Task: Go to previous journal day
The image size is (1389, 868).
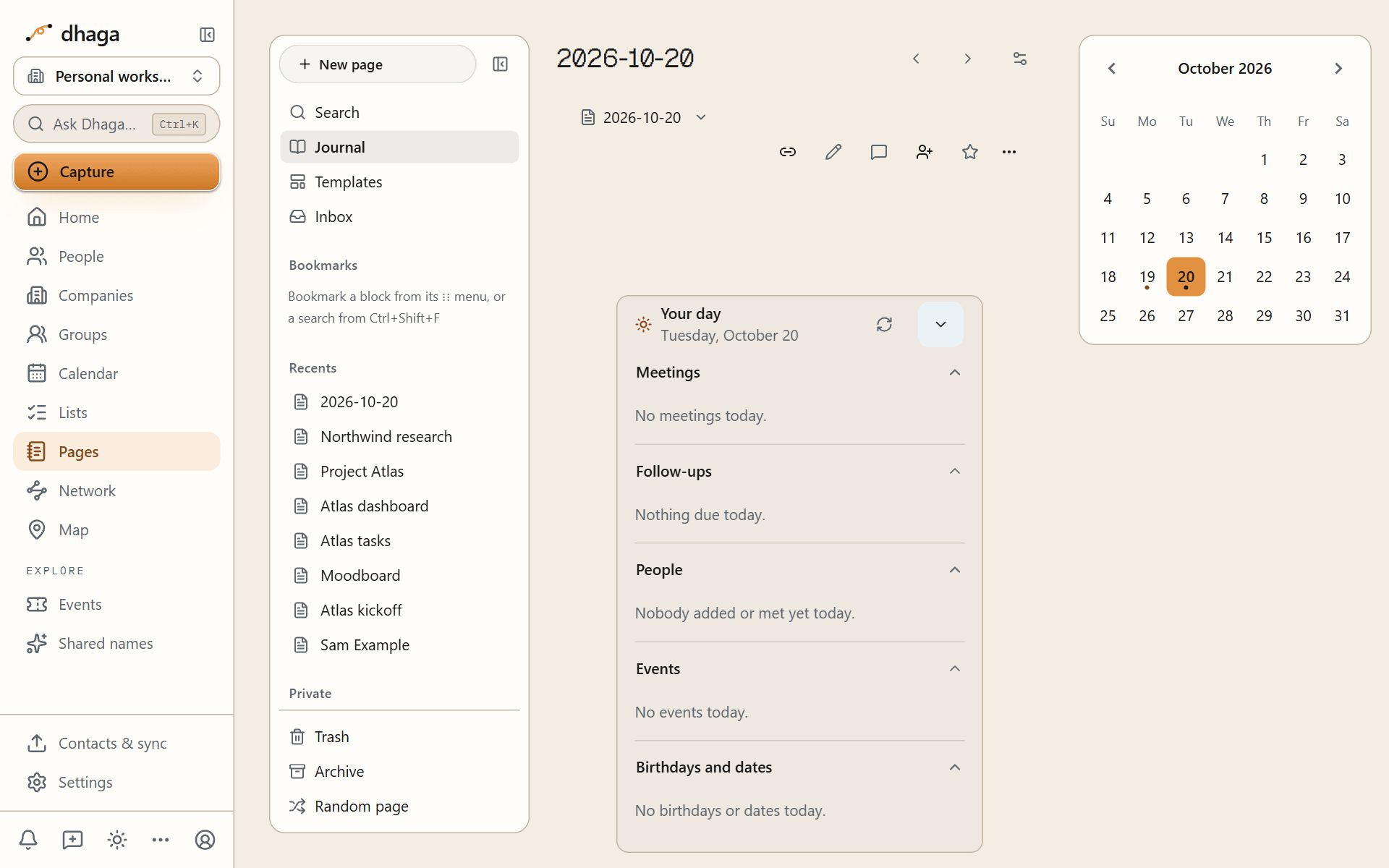Action: pyautogui.click(x=916, y=59)
